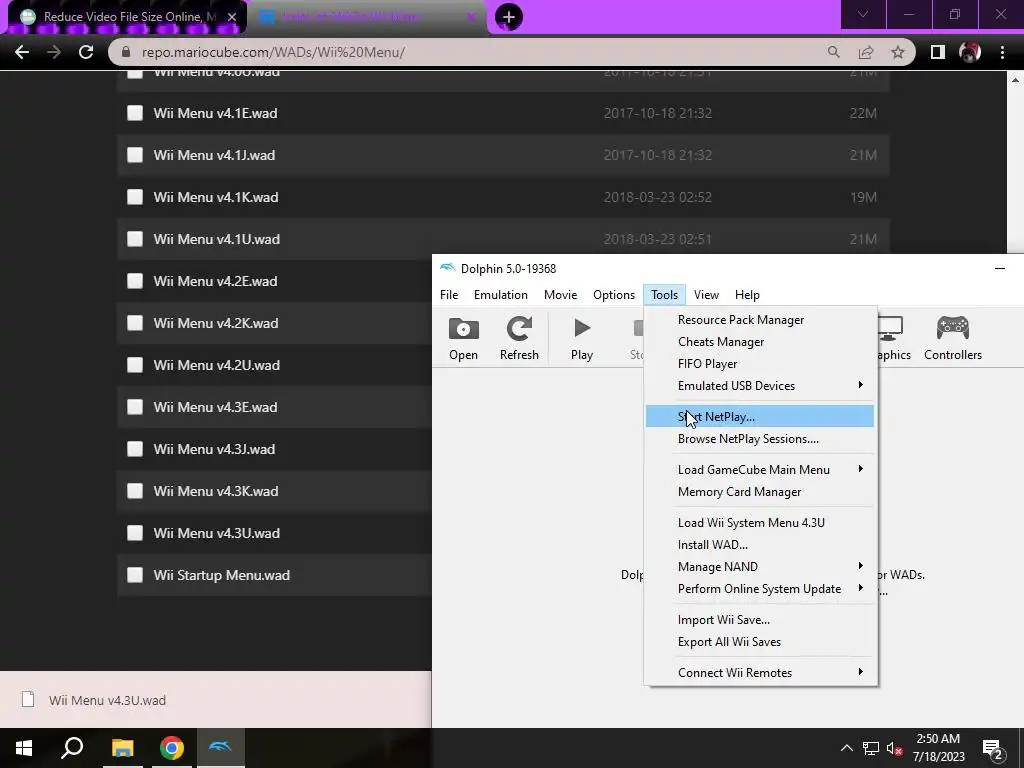Open the Wii Menu v4.2U.wad link
The image size is (1024, 768).
click(217, 365)
